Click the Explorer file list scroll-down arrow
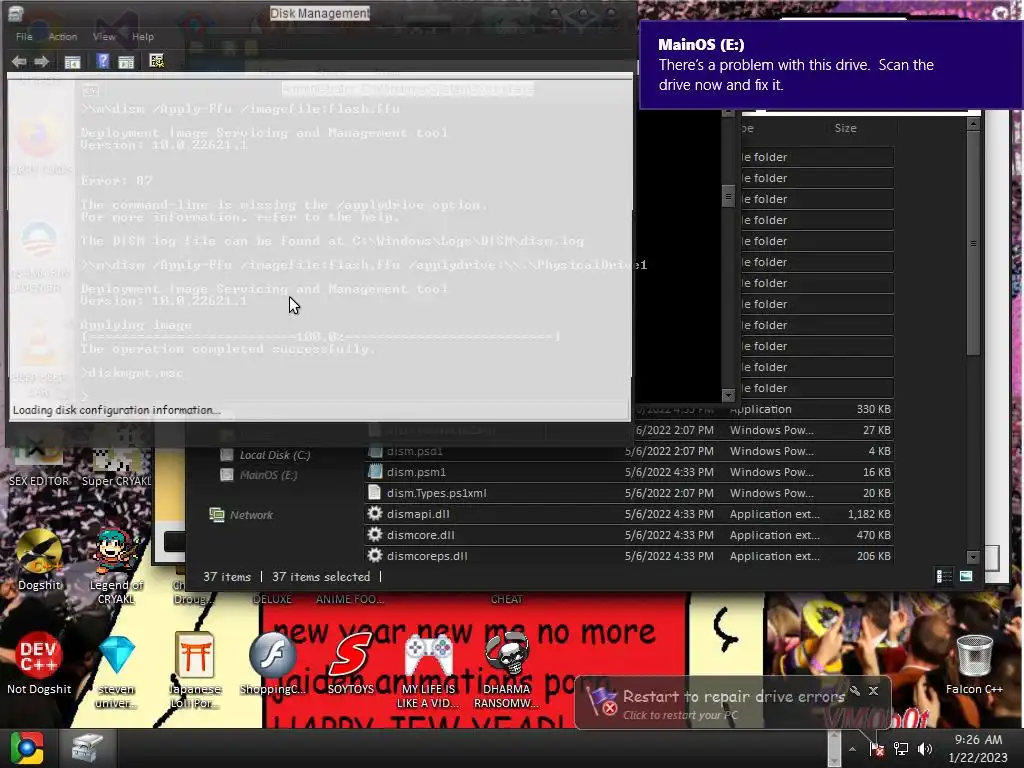The image size is (1024, 768). coord(973,557)
